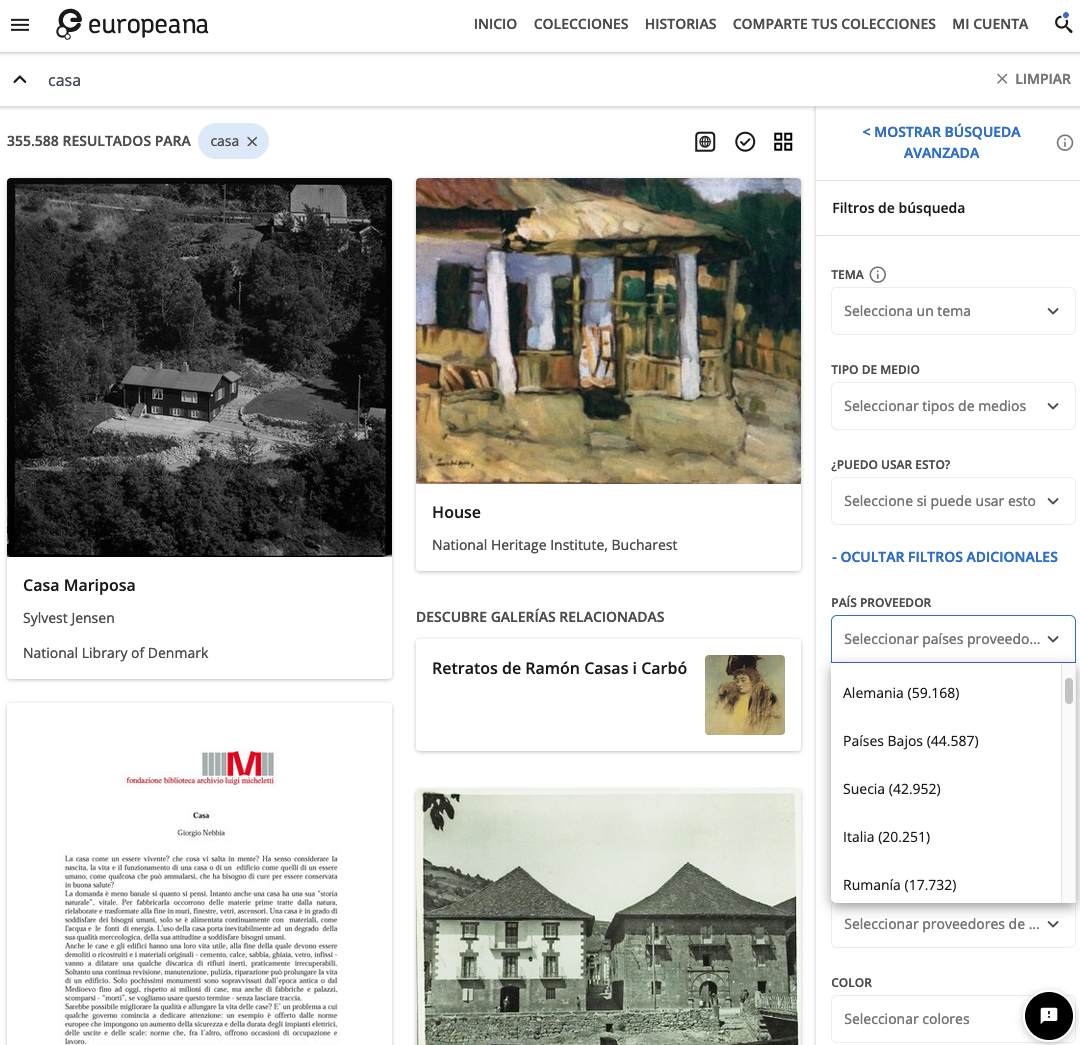Select Rumanía (17.732) option
The width and height of the screenshot is (1080, 1045).
click(947, 884)
